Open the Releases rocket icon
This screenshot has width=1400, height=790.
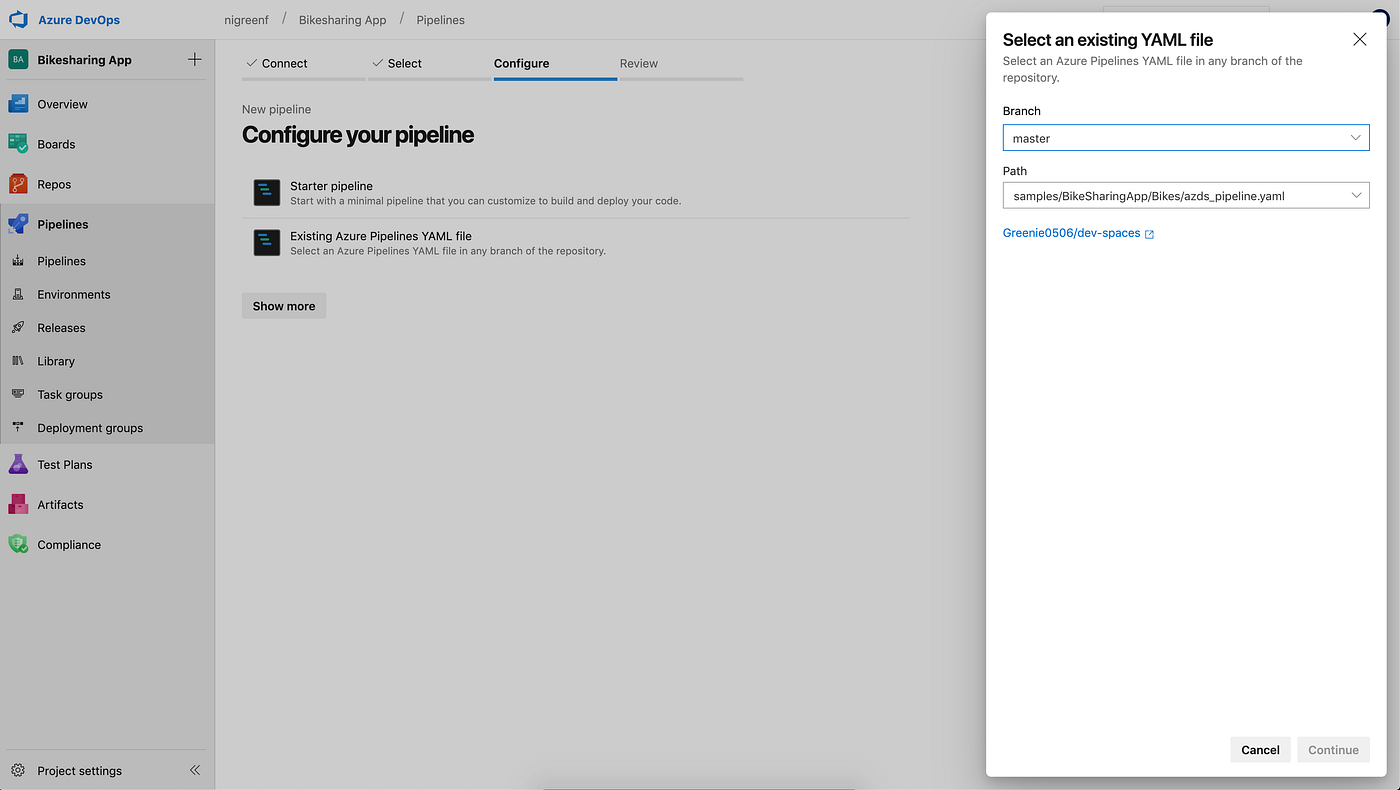tap(18, 327)
